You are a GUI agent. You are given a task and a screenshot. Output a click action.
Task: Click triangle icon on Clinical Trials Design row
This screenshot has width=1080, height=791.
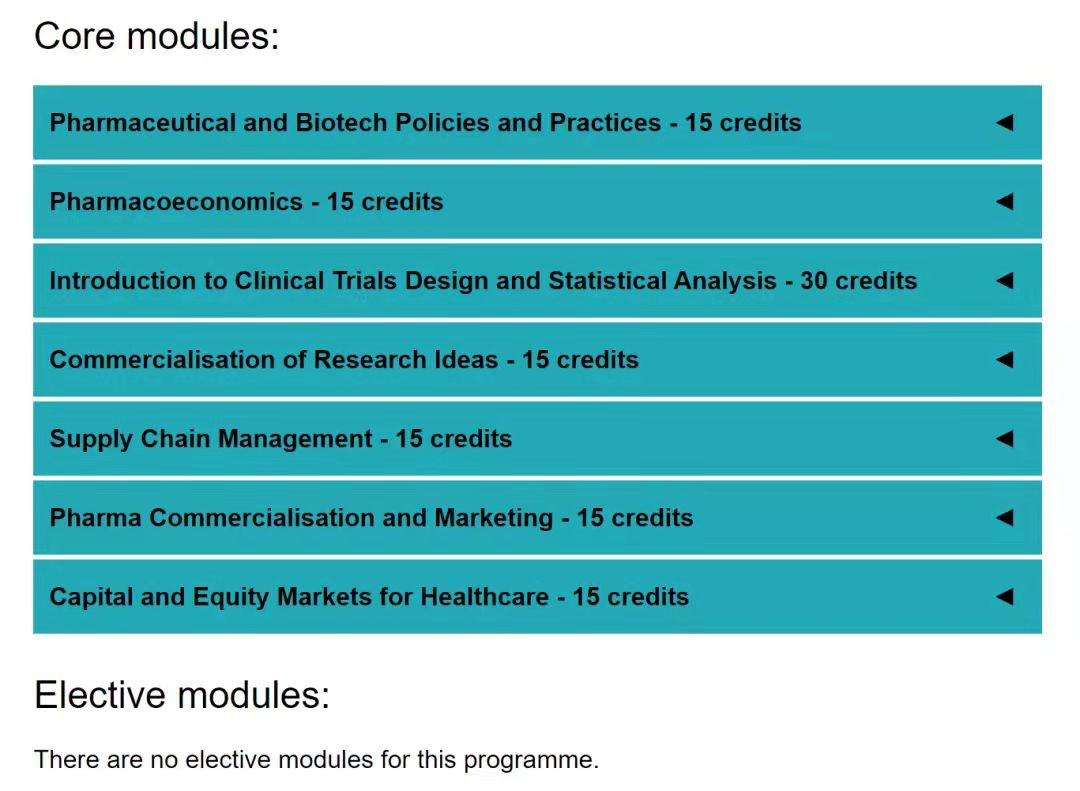coord(1005,280)
